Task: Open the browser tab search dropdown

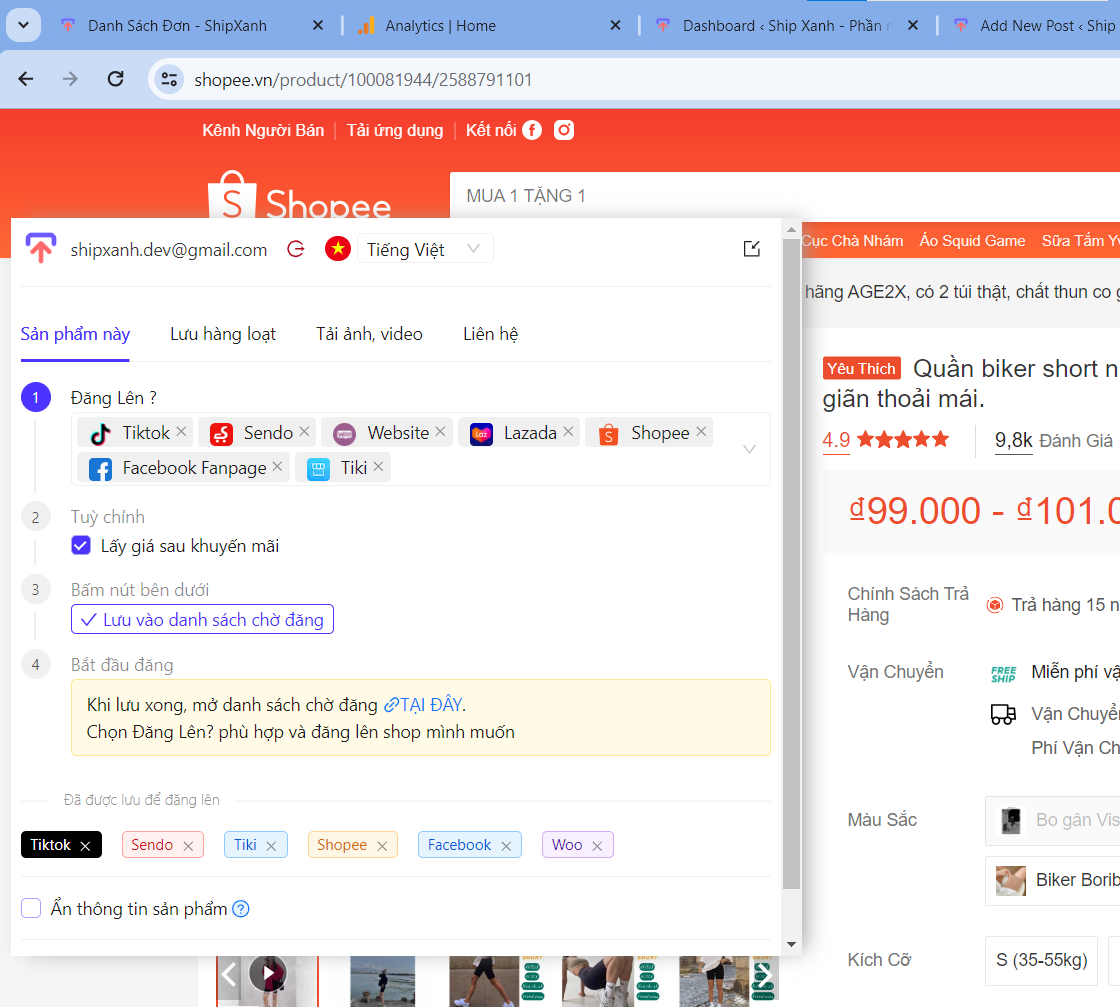Action: coord(23,25)
